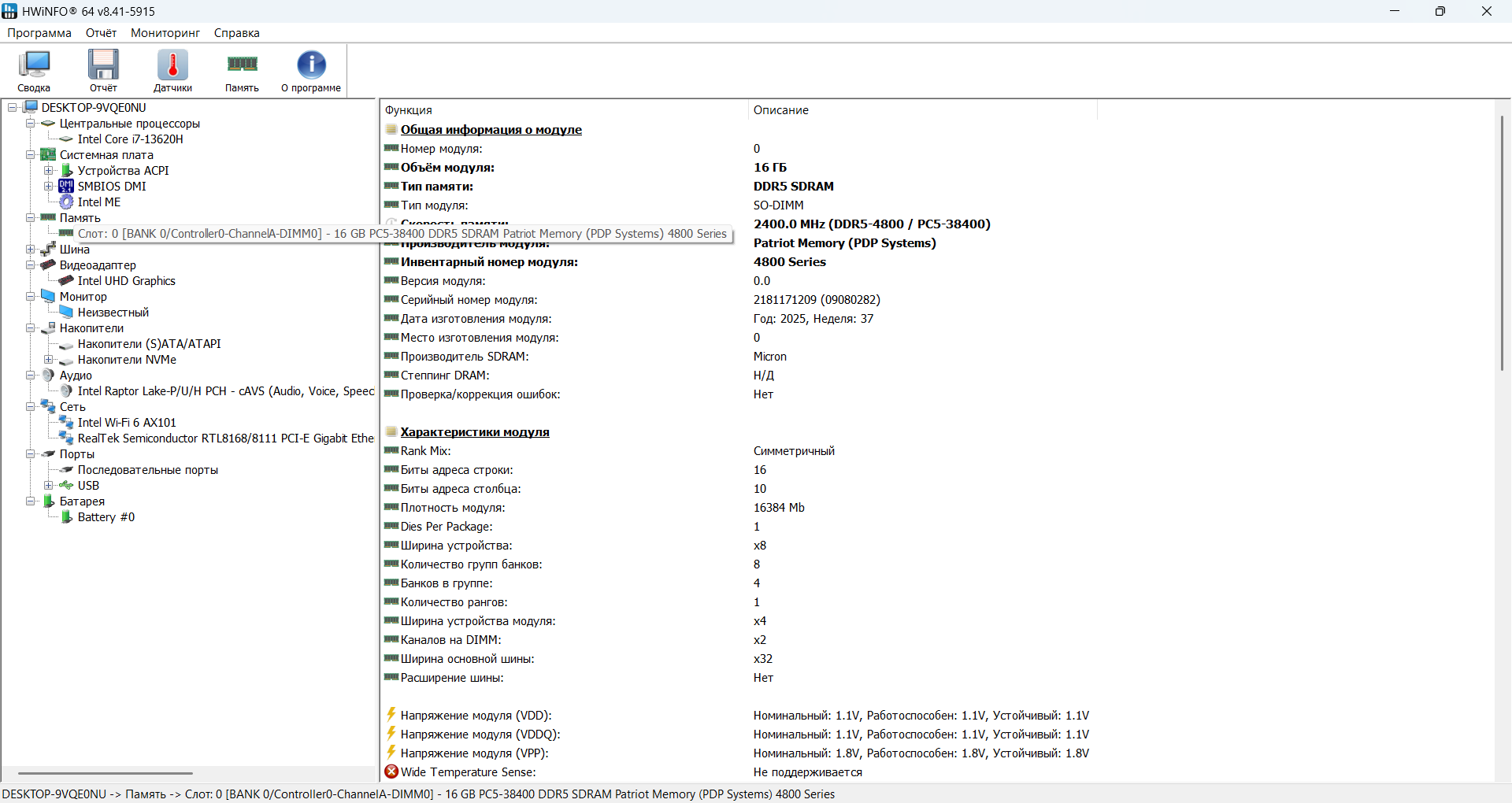Viewport: 1512px width, 803px height.
Task: Select the Неизвестный monitor entry
Action: [x=113, y=313]
